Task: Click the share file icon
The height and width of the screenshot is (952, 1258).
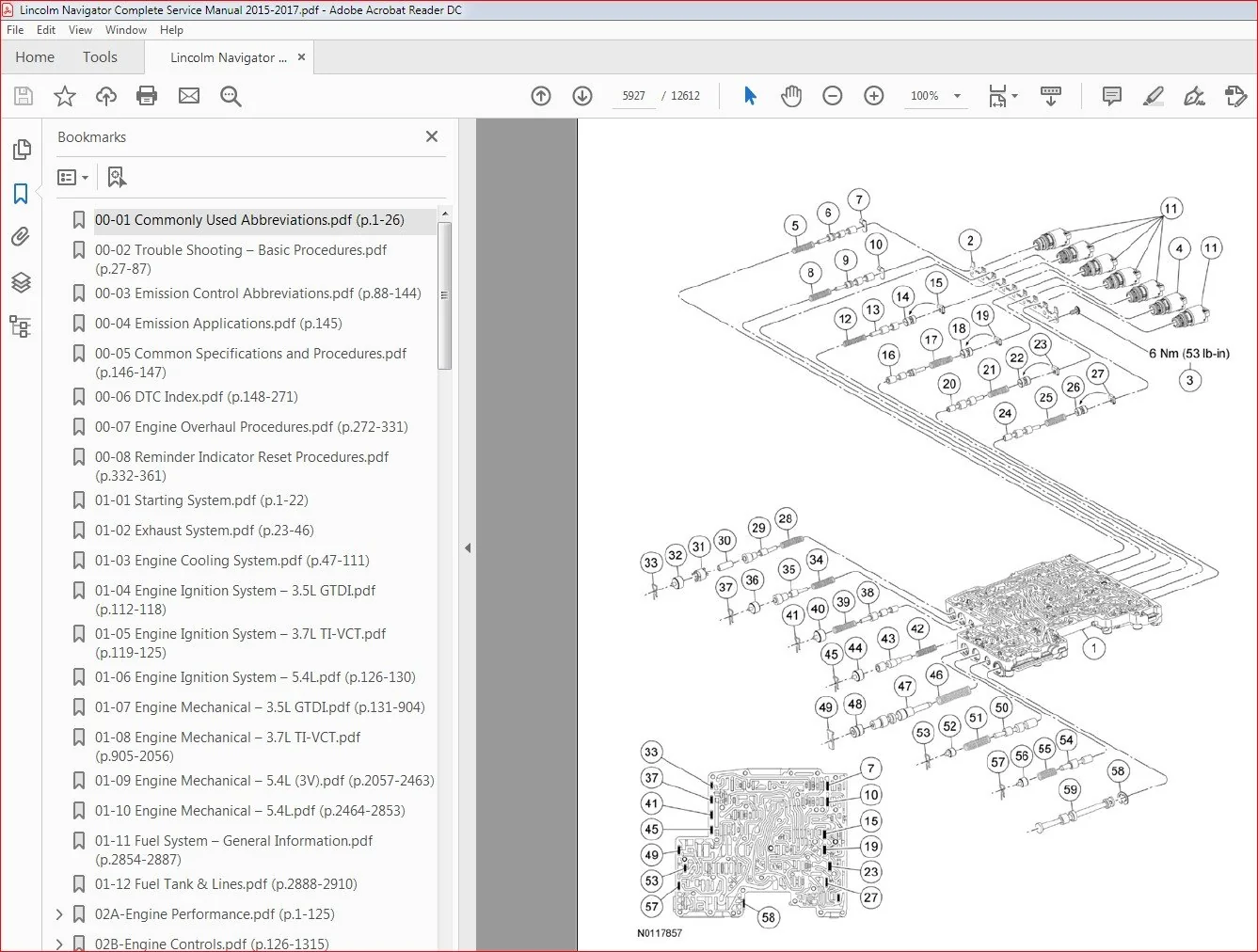Action: (x=1236, y=96)
